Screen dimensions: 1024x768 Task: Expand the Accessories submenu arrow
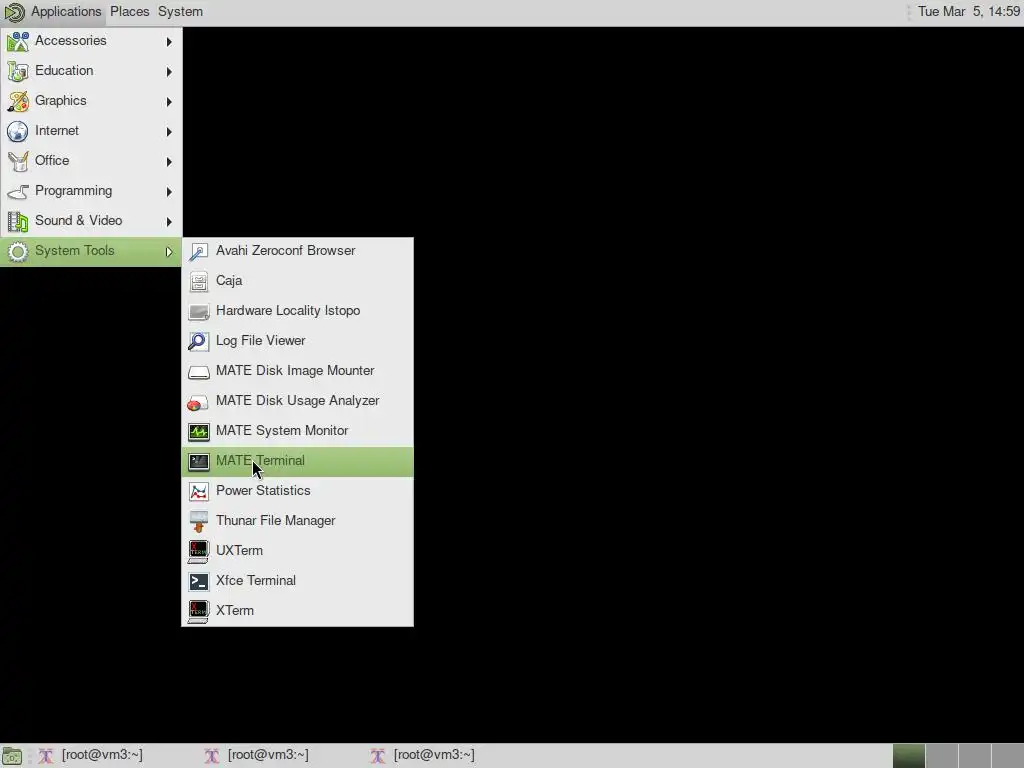[x=169, y=41]
